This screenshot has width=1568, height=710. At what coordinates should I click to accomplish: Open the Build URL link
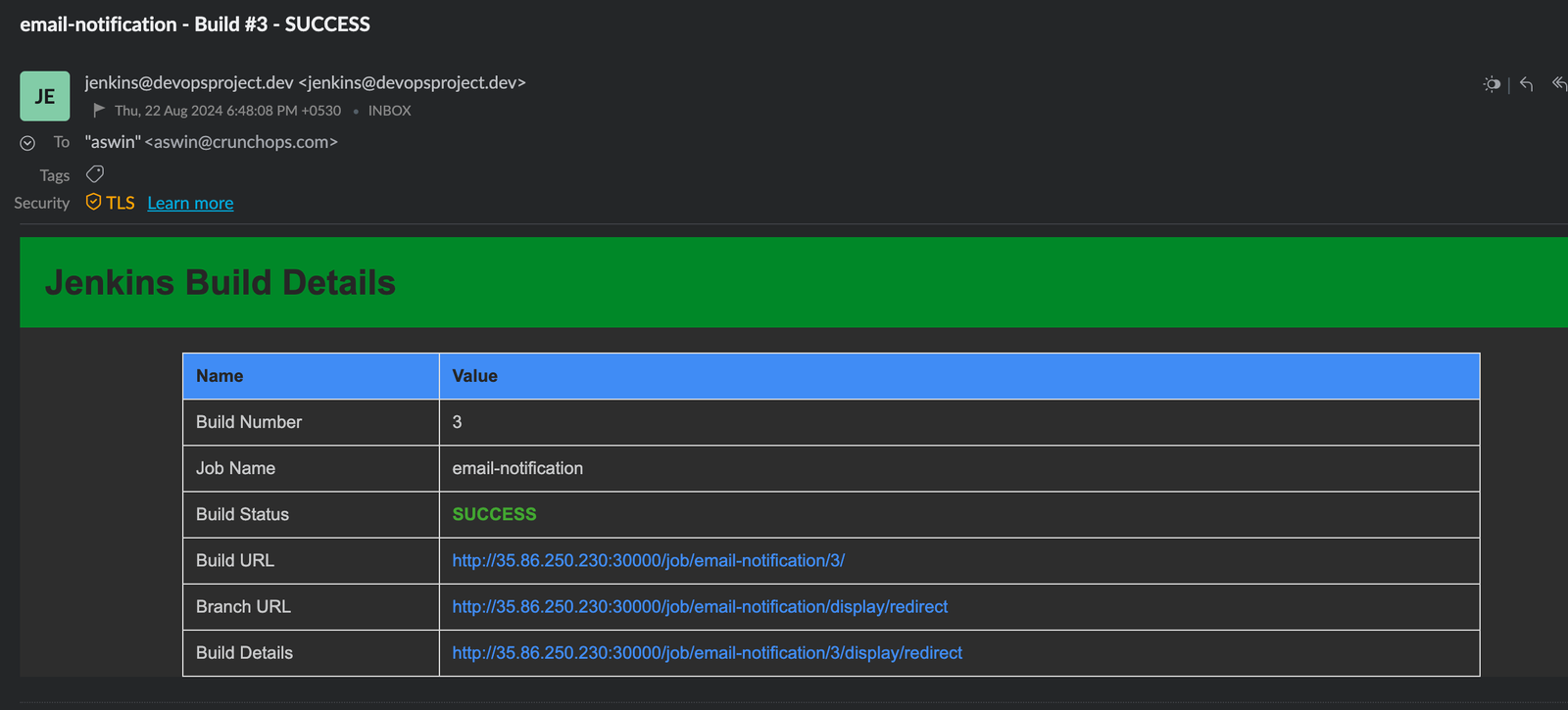[648, 560]
